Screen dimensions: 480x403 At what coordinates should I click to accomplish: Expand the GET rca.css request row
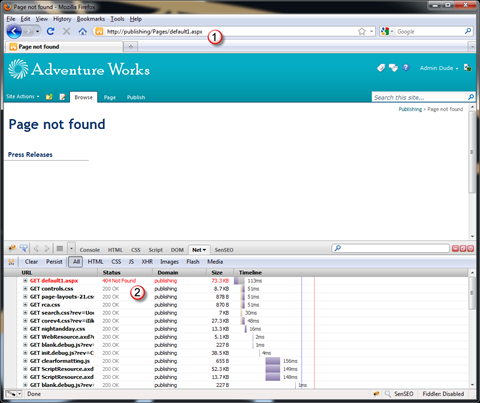coord(25,305)
